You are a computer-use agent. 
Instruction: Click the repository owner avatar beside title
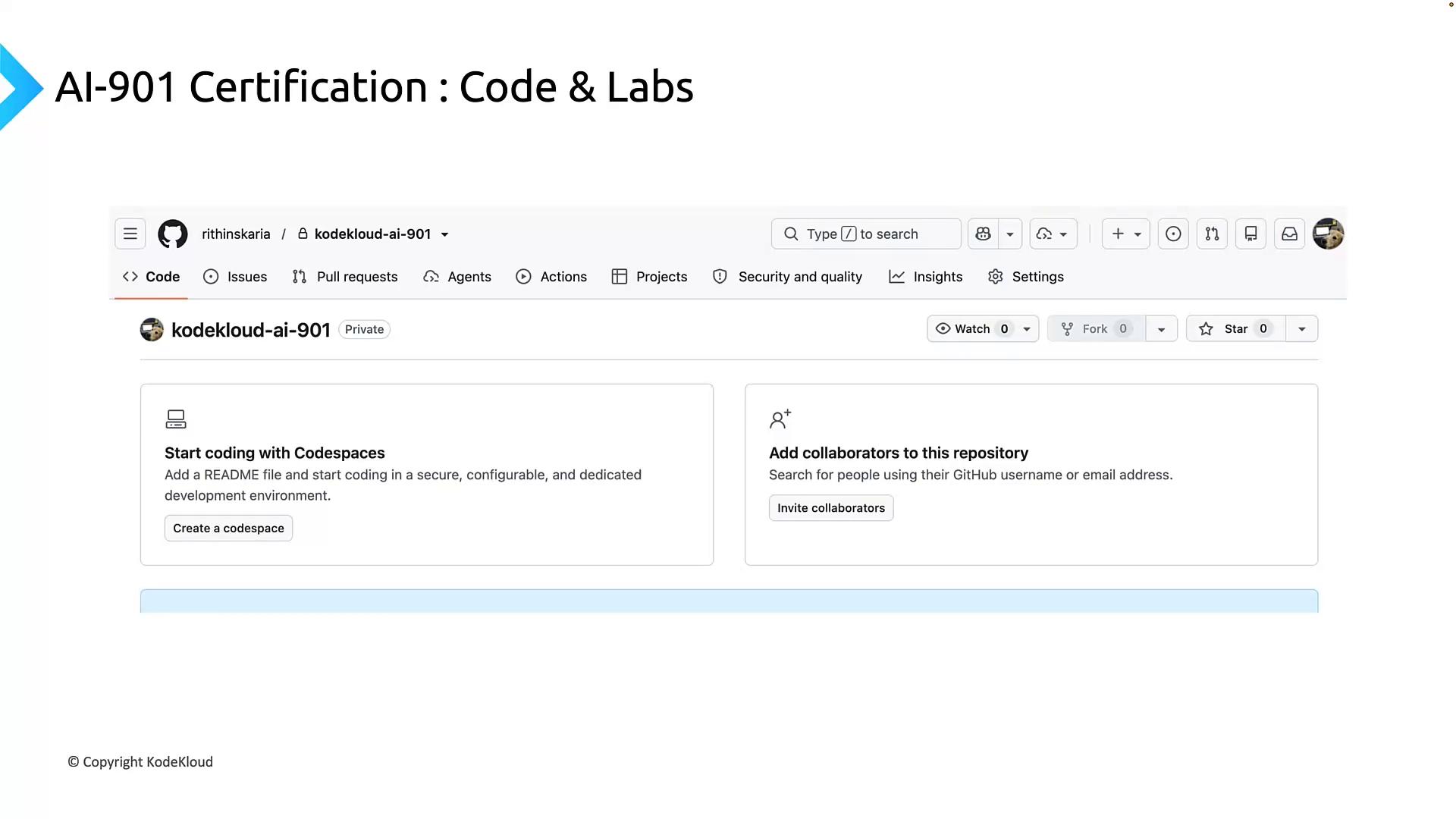pyautogui.click(x=152, y=329)
